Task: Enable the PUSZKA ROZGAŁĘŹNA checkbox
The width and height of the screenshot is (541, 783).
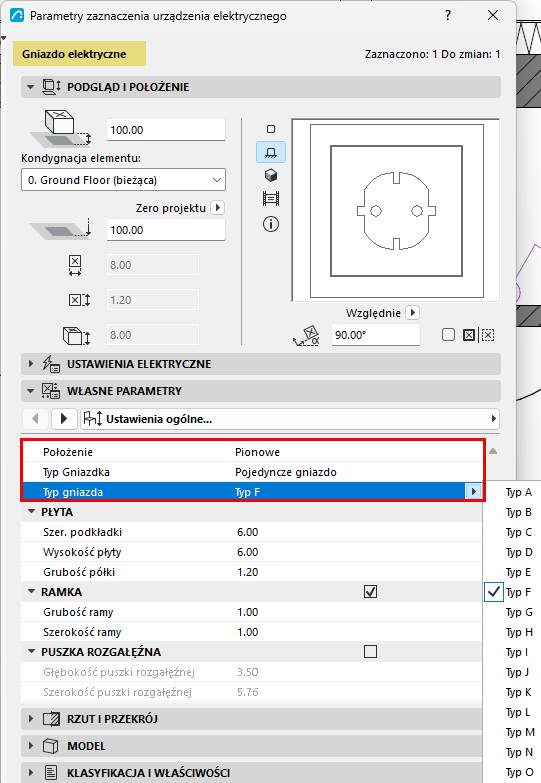Action: (x=370, y=652)
